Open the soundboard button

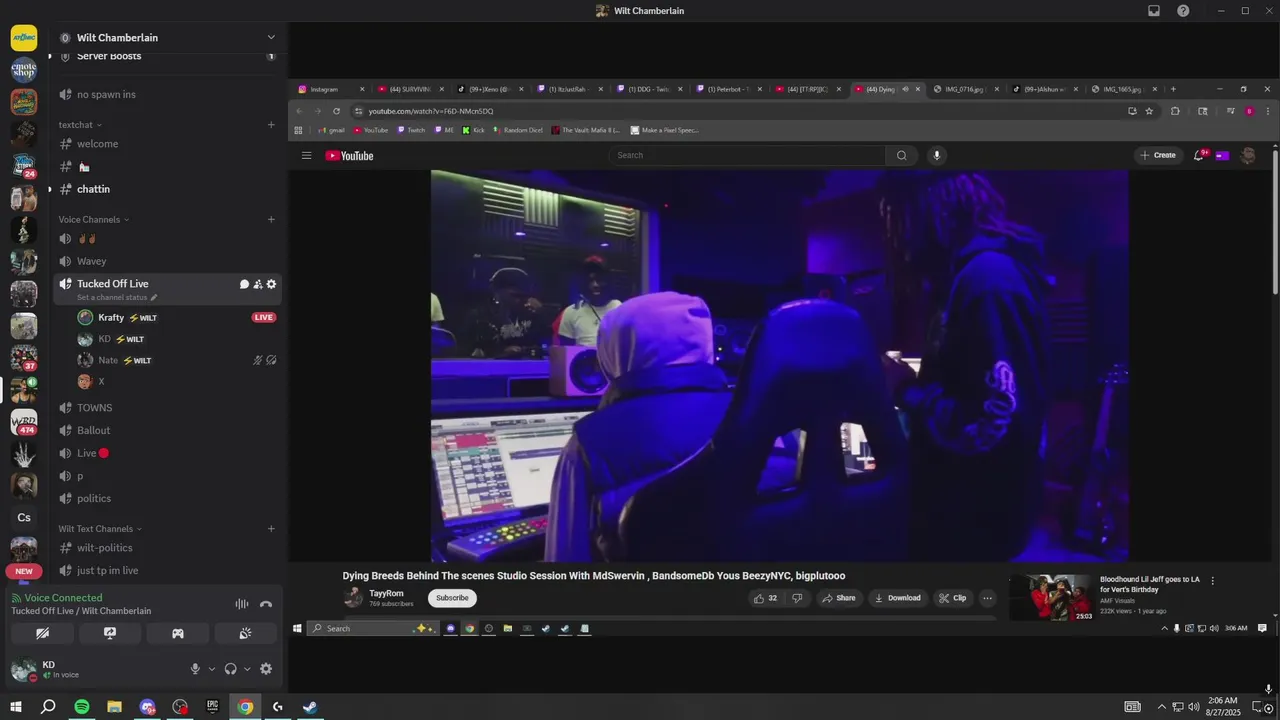point(246,633)
